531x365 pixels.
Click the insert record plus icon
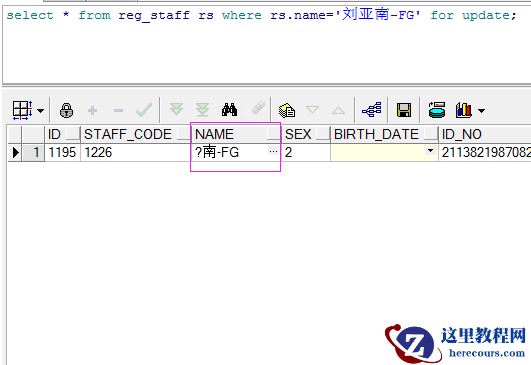pyautogui.click(x=92, y=110)
